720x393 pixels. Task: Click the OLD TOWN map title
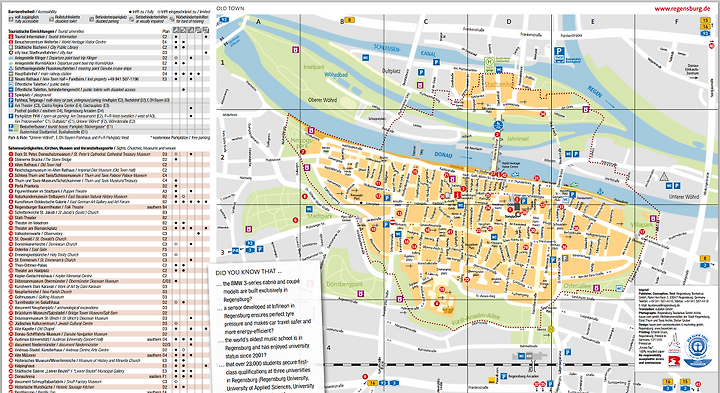230,8
